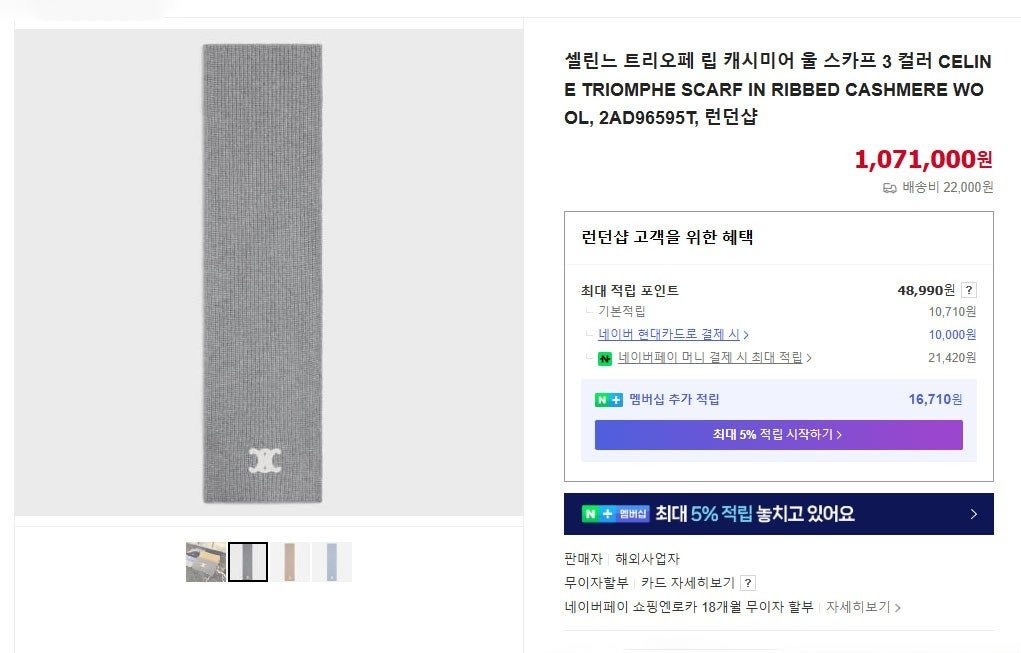Select the beige scarf color thumbnail
The width and height of the screenshot is (1021, 653).
coord(290,562)
